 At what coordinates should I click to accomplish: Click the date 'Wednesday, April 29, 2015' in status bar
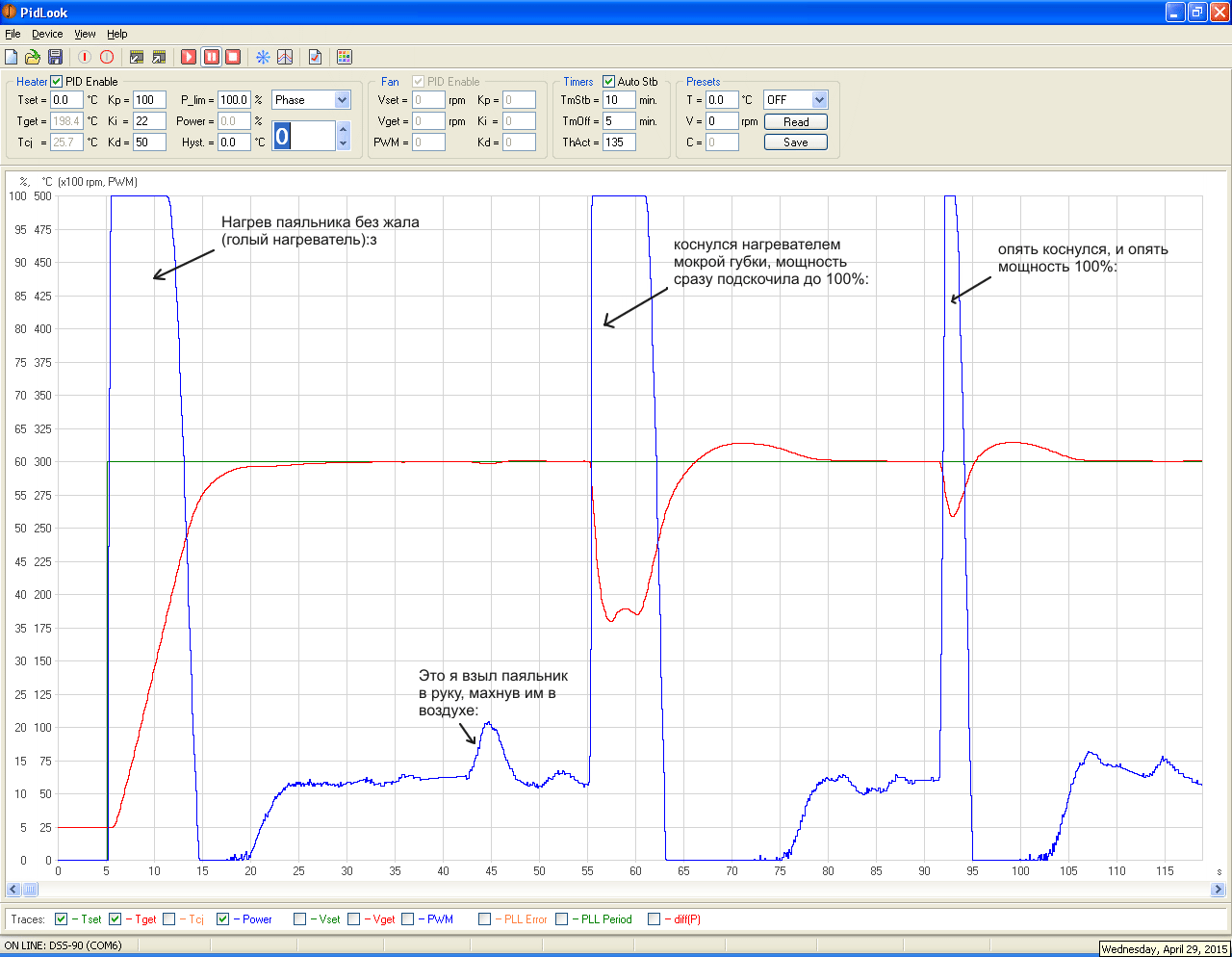click(x=1165, y=949)
